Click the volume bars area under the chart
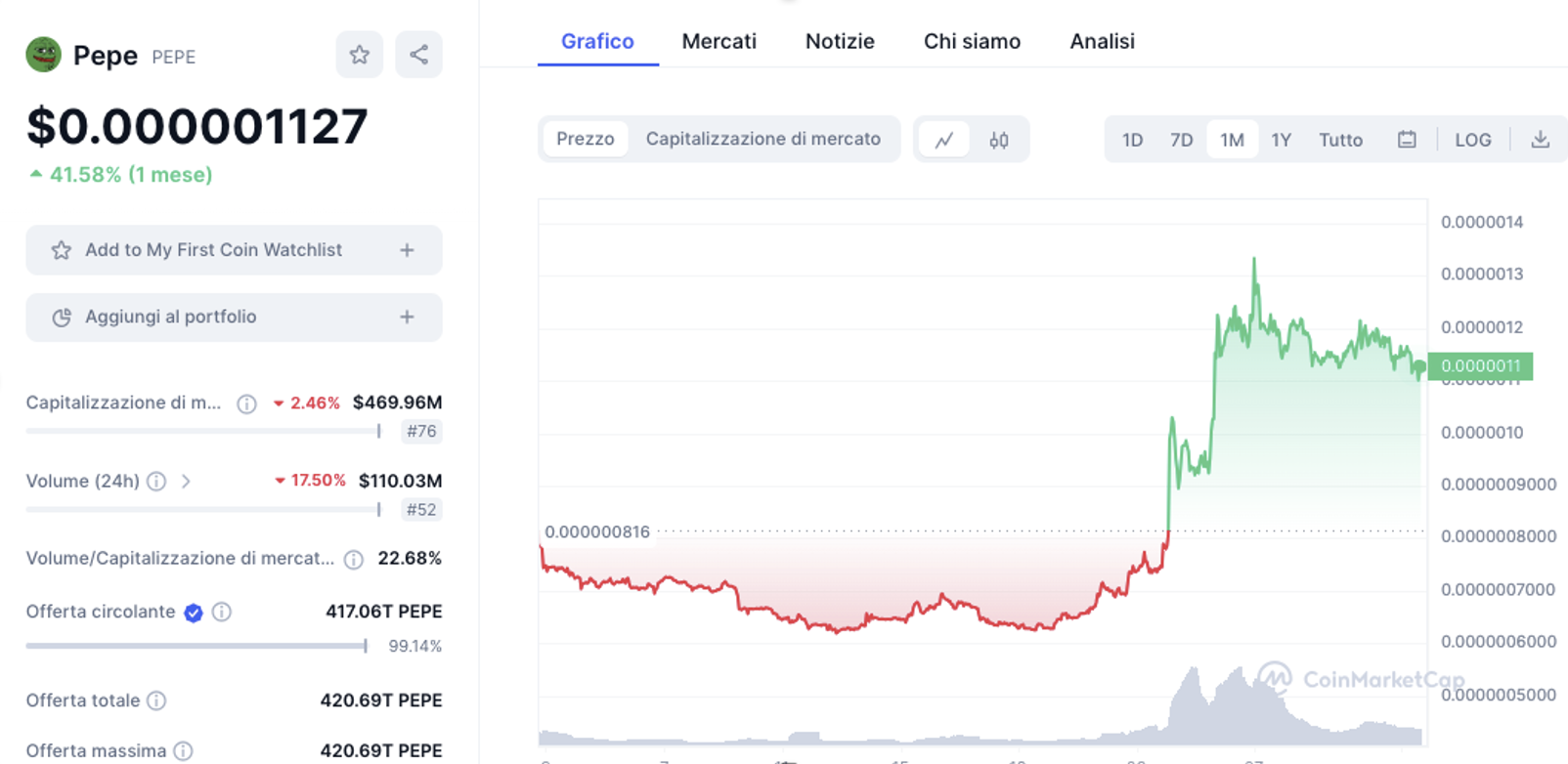Image resolution: width=1568 pixels, height=764 pixels. pyautogui.click(x=981, y=705)
